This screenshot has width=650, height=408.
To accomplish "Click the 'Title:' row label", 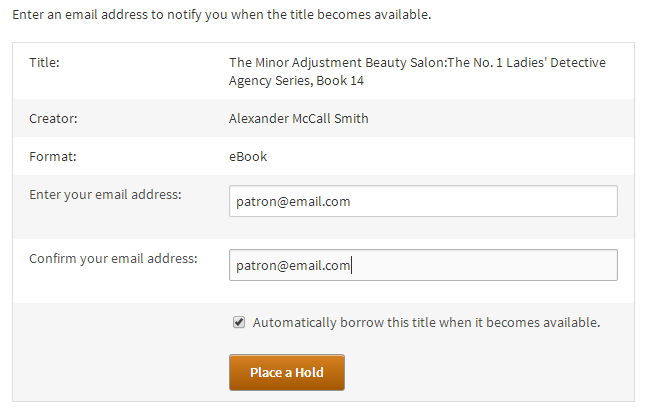I will coord(44,63).
